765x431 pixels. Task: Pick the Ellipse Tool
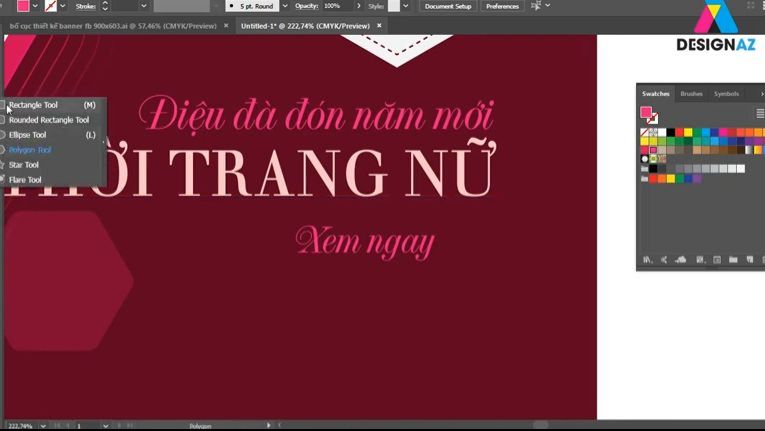28,135
